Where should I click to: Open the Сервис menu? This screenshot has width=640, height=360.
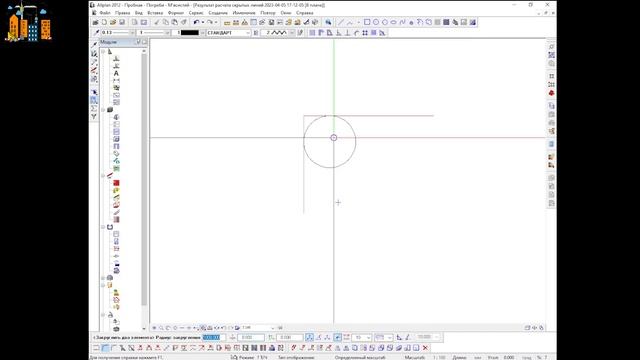click(196, 13)
